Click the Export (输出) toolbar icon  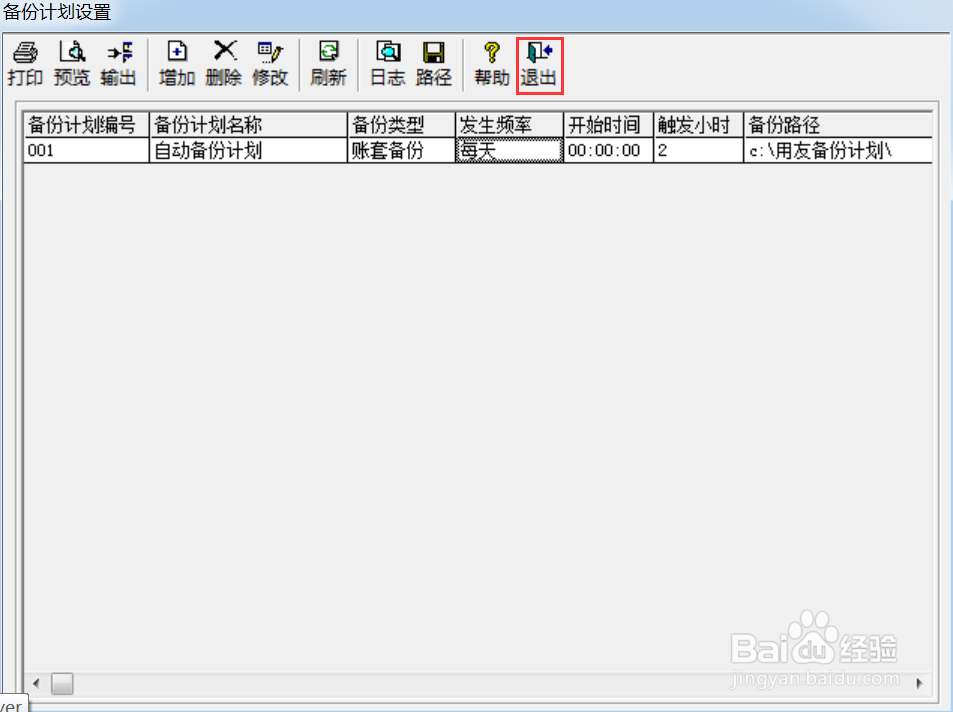click(119, 64)
